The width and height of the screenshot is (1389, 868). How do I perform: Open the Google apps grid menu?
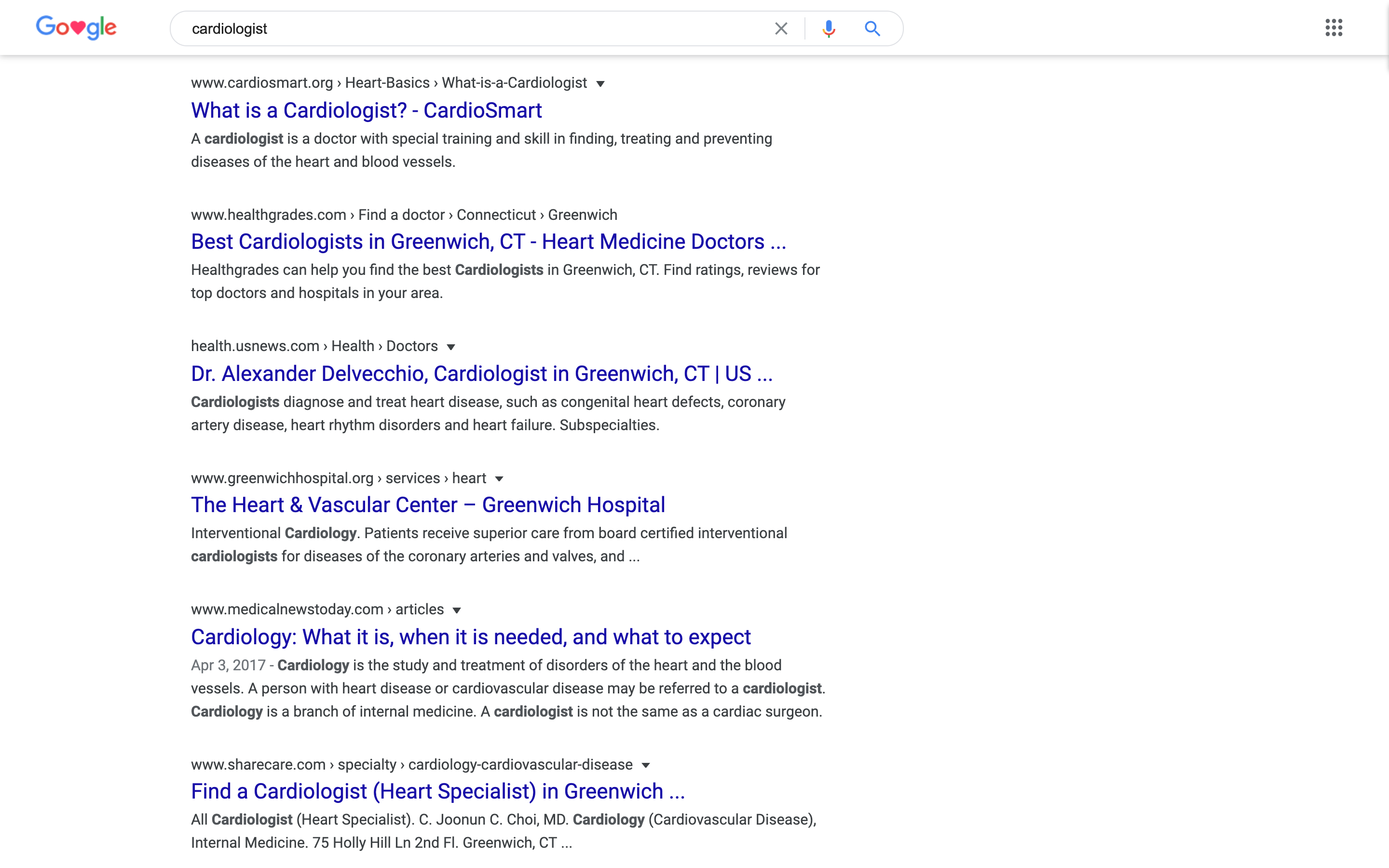coord(1334,27)
